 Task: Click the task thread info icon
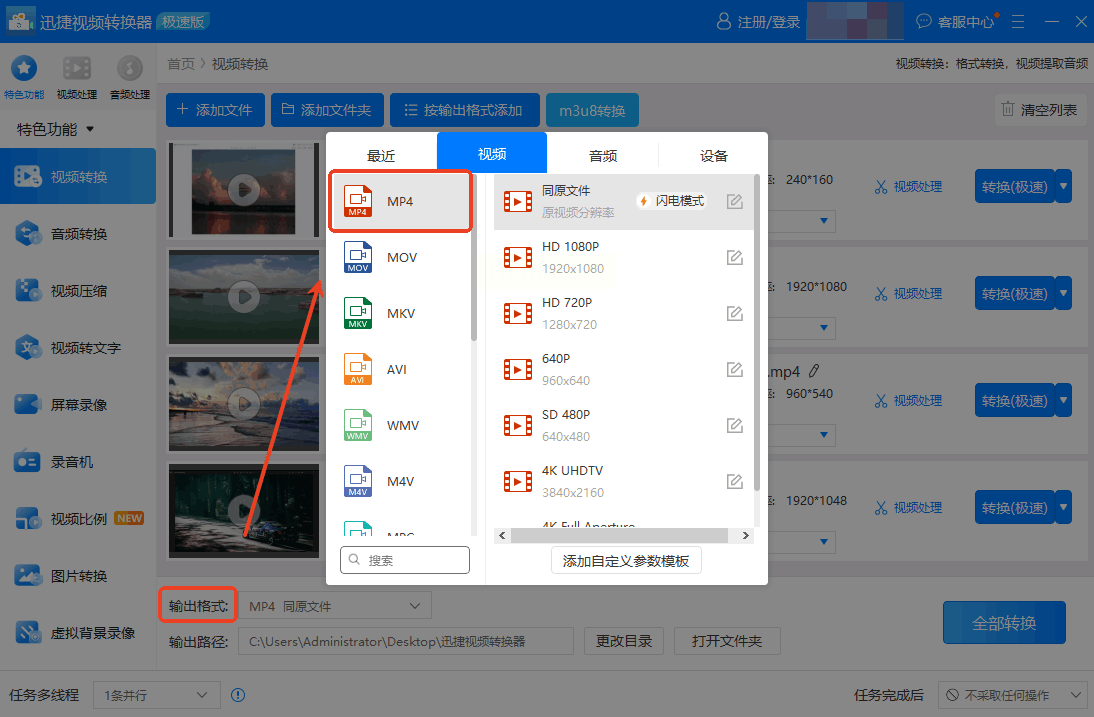tap(238, 695)
